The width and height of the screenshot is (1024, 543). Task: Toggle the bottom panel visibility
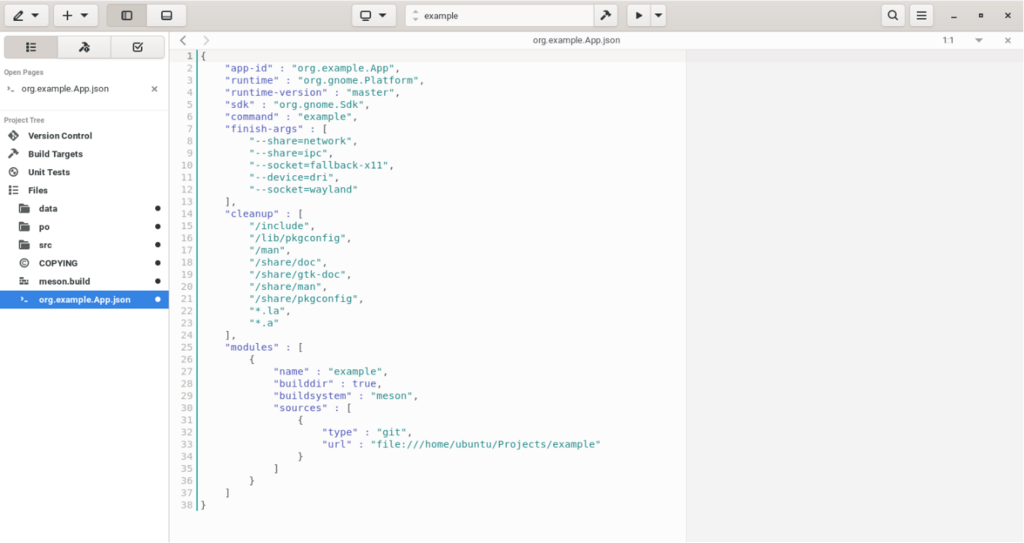click(167, 15)
